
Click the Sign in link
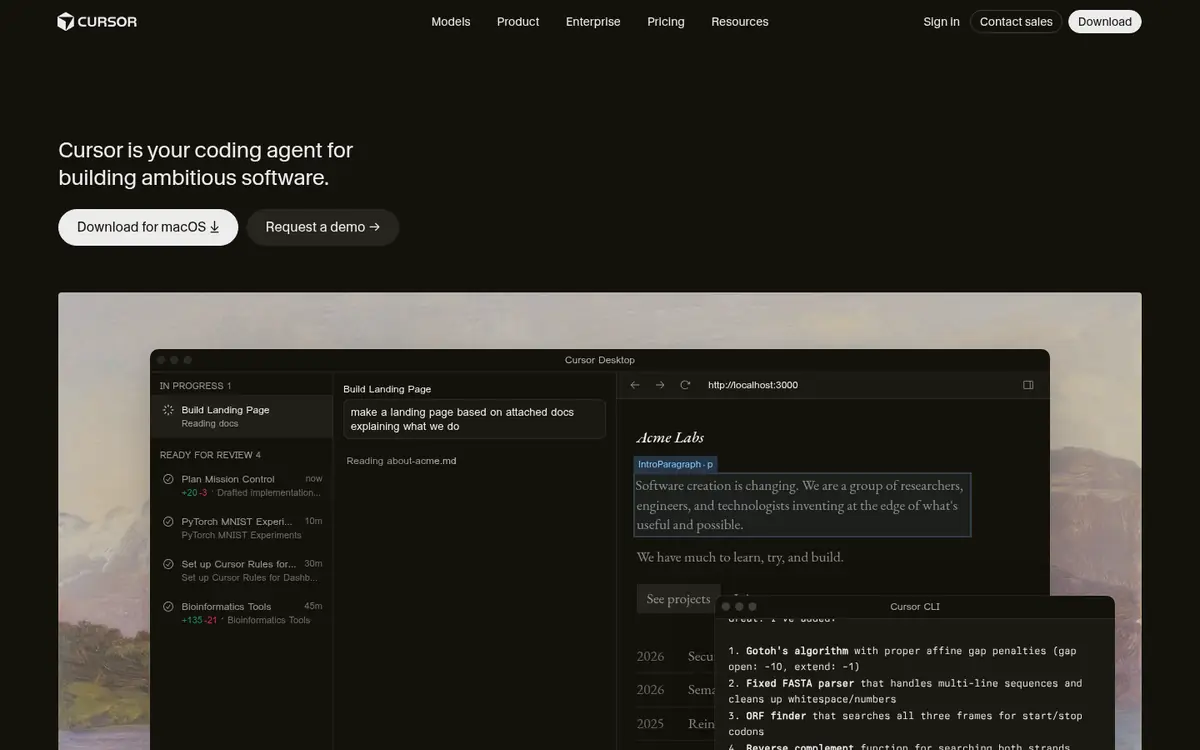click(941, 22)
